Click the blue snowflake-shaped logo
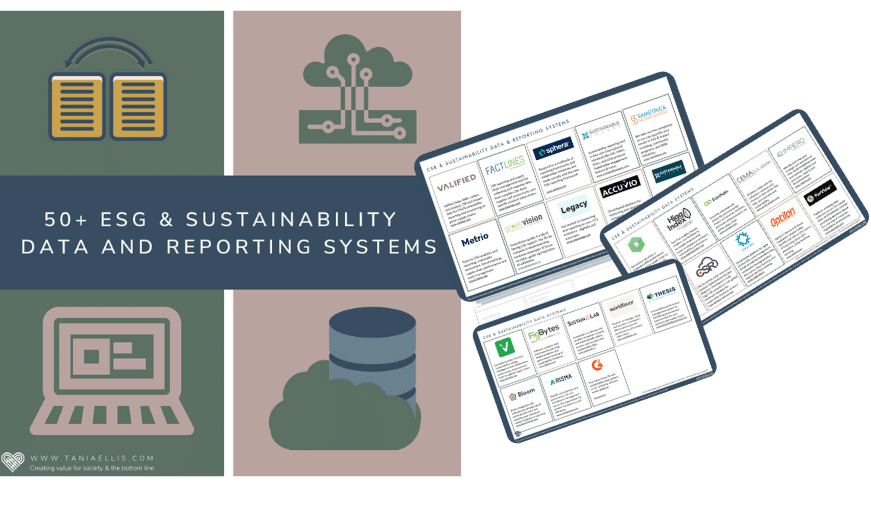Image resolution: width=871 pixels, height=505 pixels. pyautogui.click(x=743, y=239)
